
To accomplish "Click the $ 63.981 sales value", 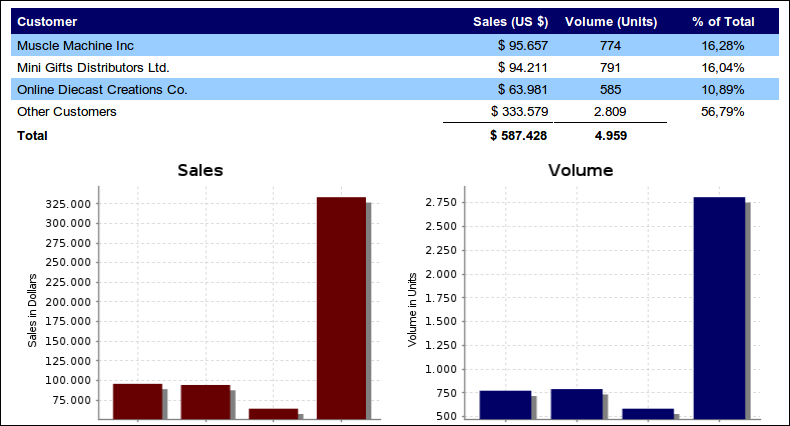I will 522,90.
